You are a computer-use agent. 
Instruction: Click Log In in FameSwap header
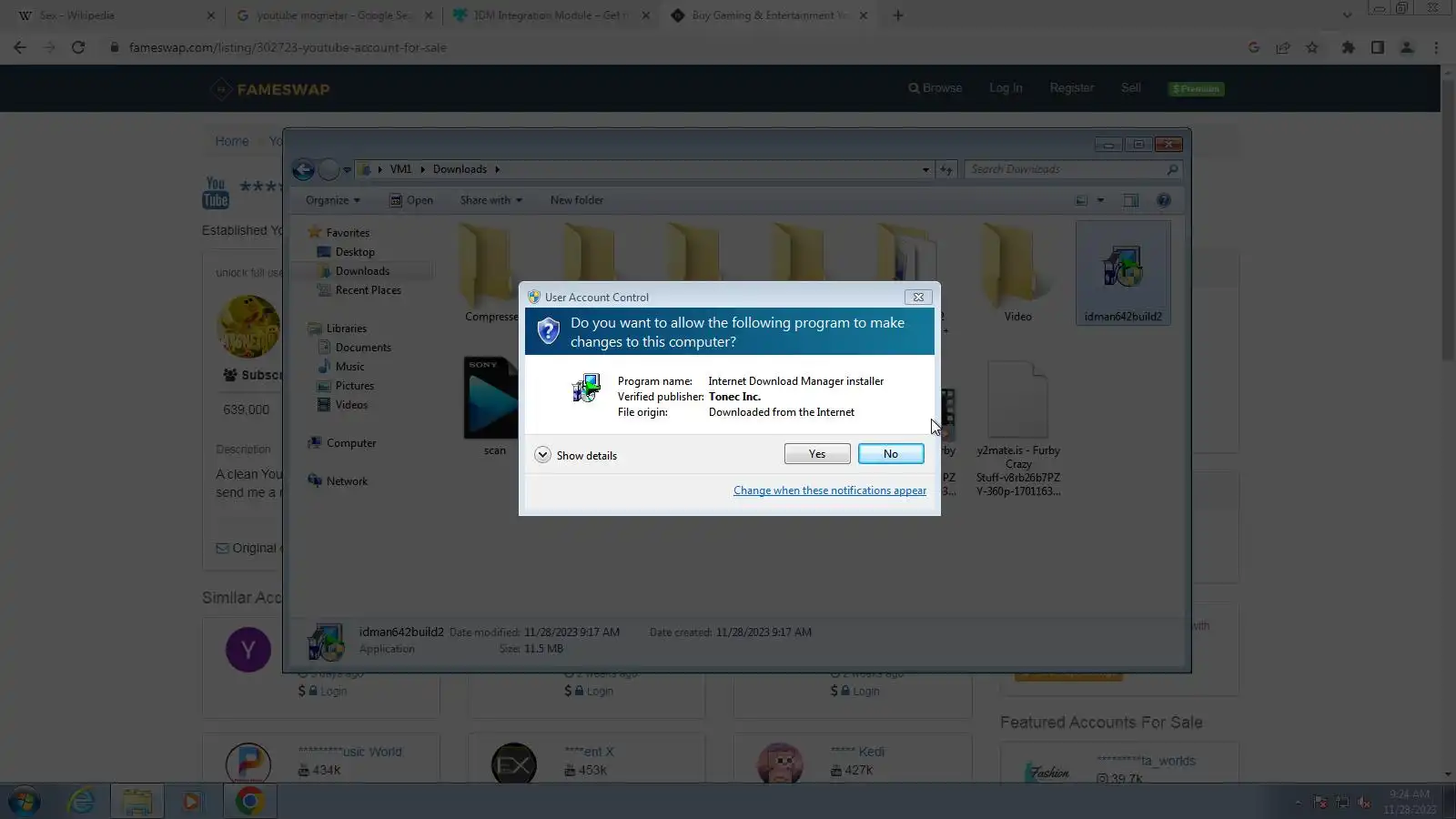[1006, 88]
